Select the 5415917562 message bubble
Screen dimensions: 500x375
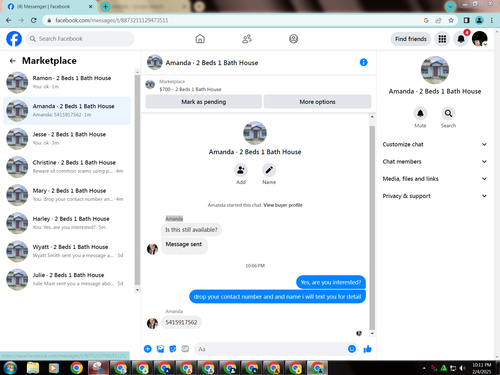click(181, 322)
